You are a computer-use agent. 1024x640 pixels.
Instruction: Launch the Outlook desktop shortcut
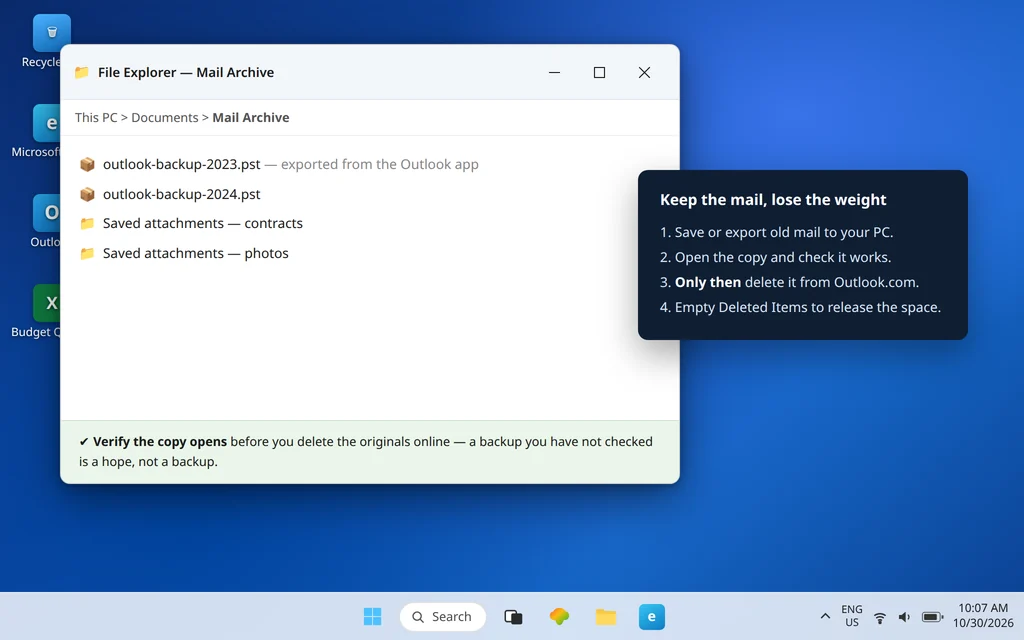[x=46, y=213]
